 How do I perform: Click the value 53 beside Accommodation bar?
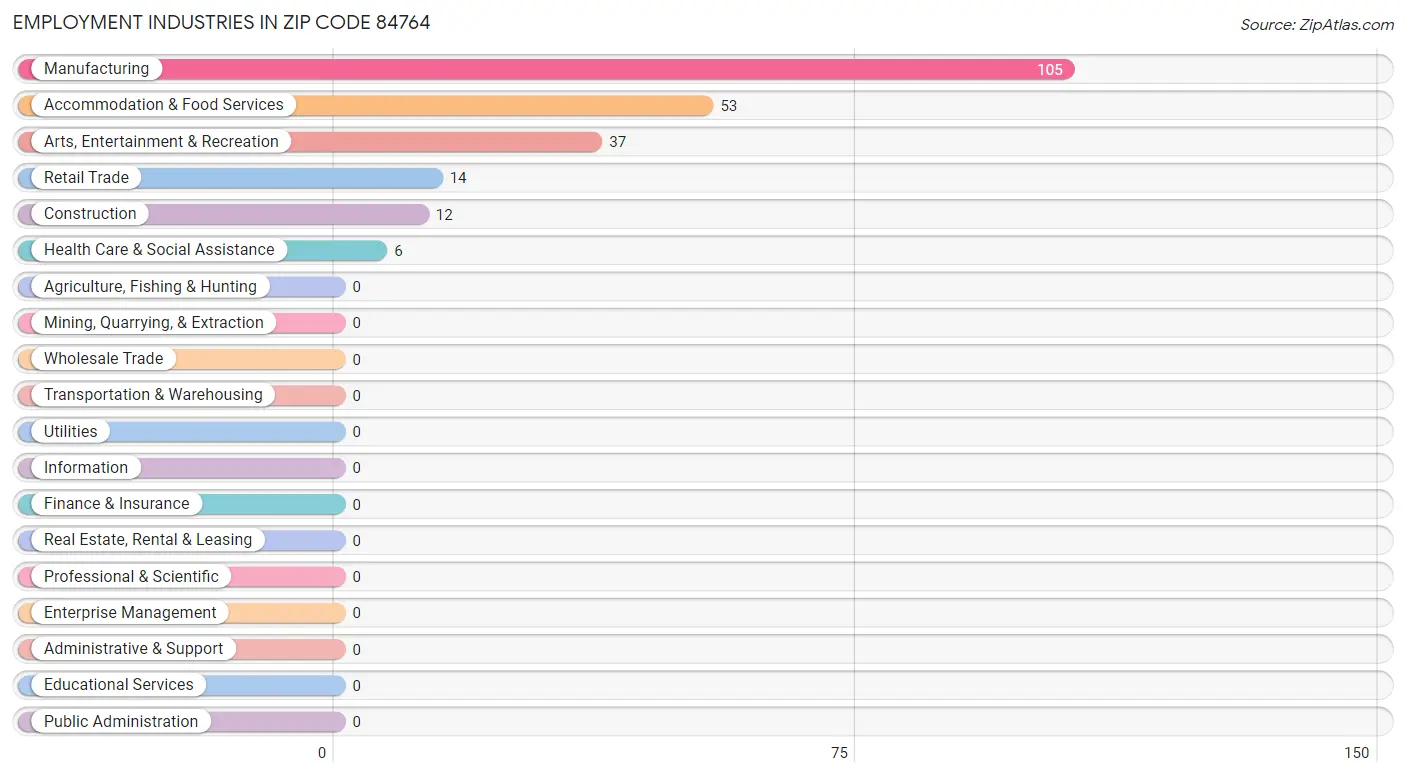pos(729,106)
